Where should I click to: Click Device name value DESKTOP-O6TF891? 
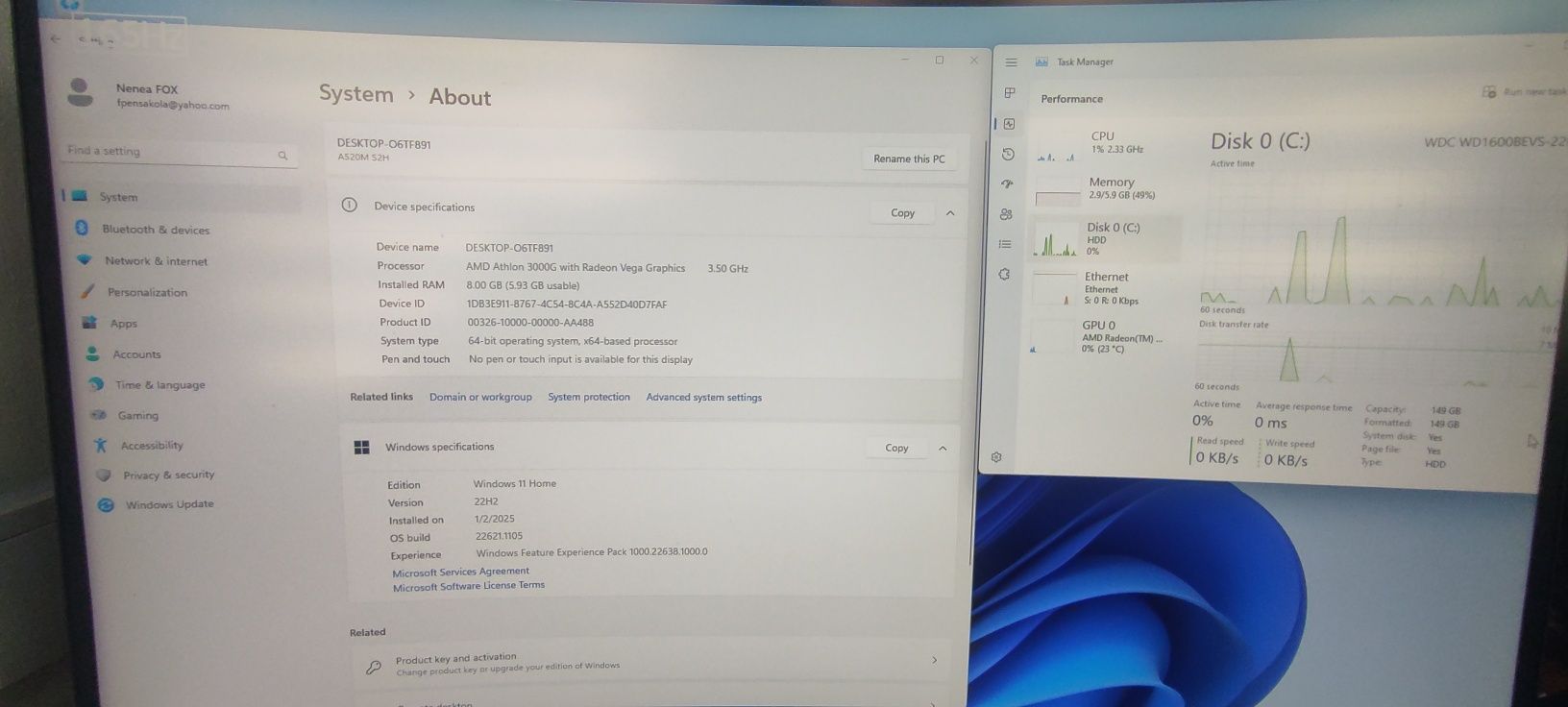(509, 248)
